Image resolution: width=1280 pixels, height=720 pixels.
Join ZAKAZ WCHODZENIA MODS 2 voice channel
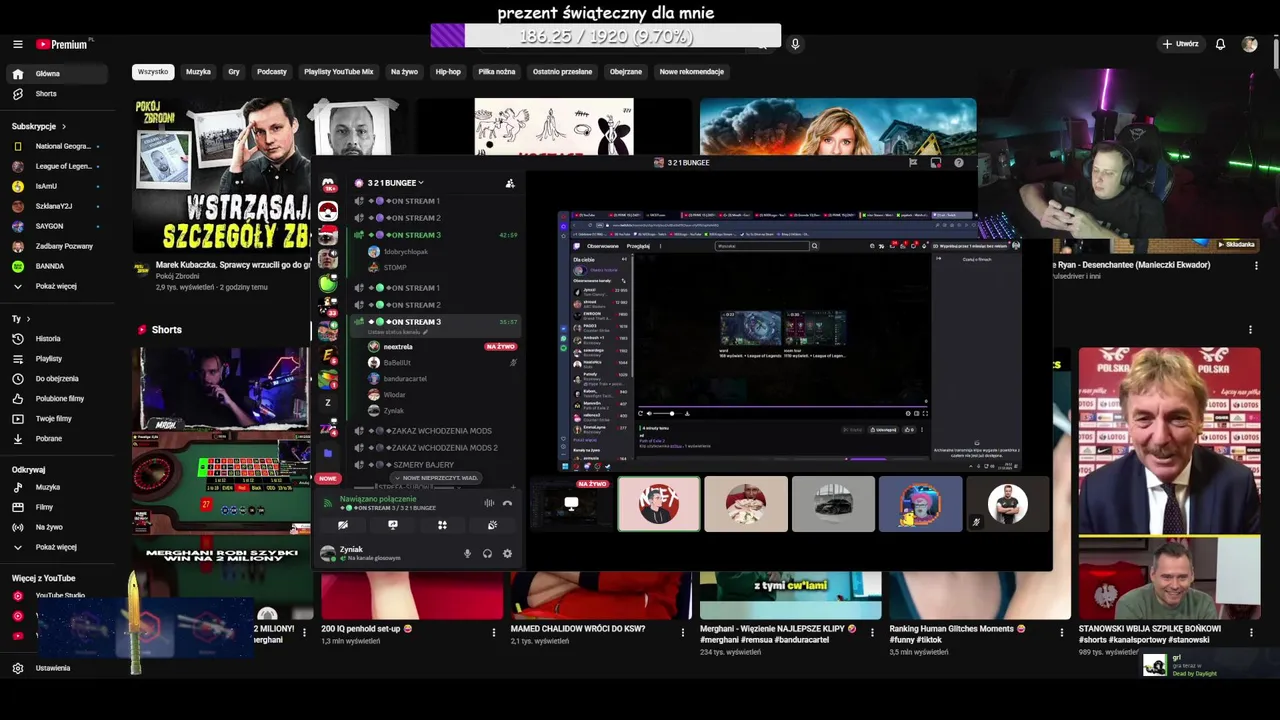tap(436, 448)
